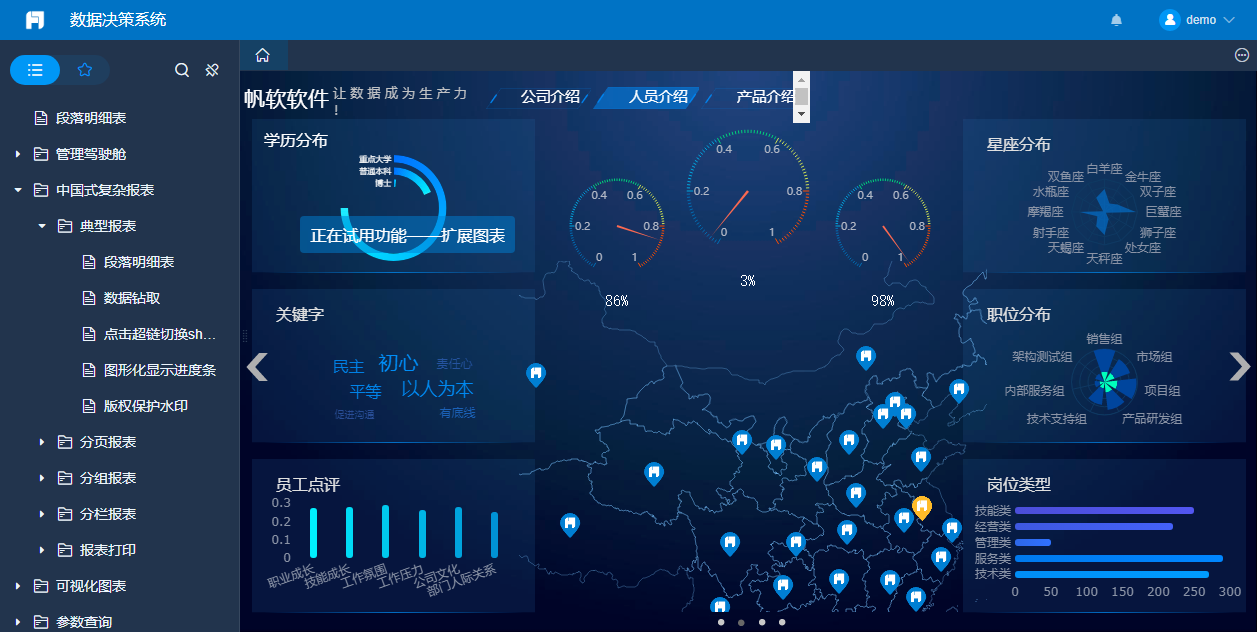1257x632 pixels.
Task: Click the 初心 keyword in the word cloud
Action: [x=398, y=363]
